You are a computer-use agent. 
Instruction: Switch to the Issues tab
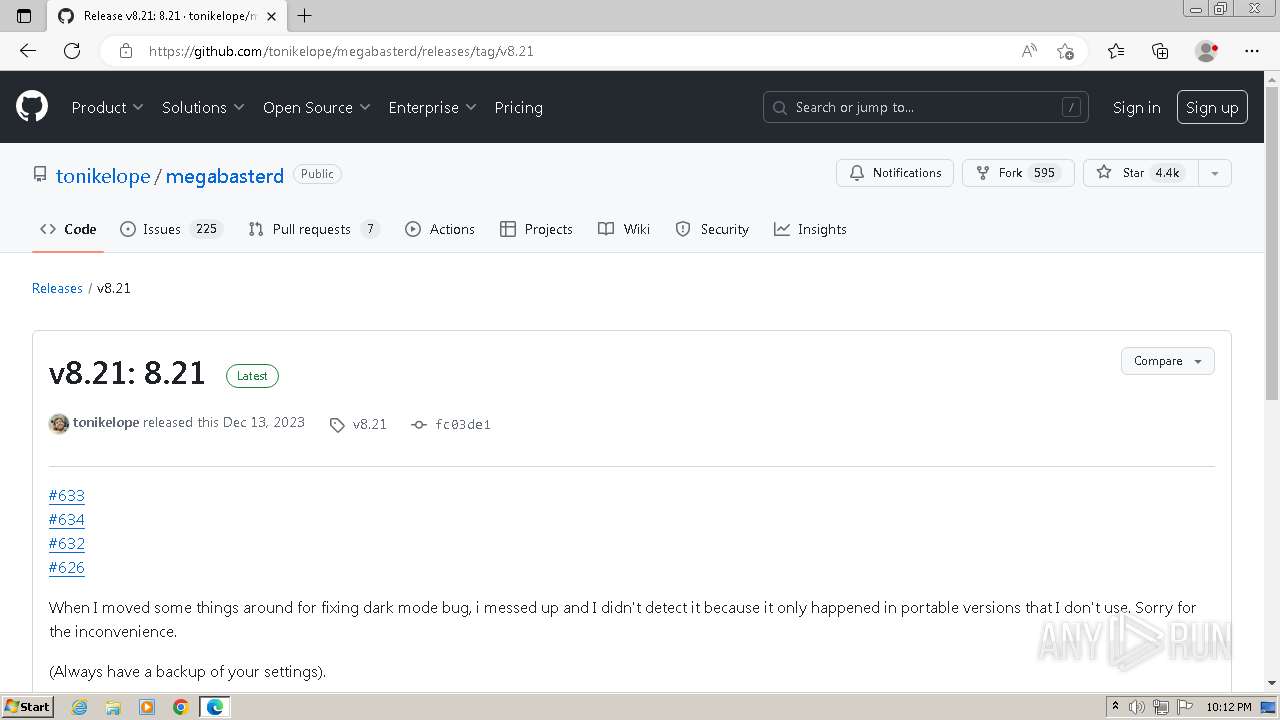171,229
